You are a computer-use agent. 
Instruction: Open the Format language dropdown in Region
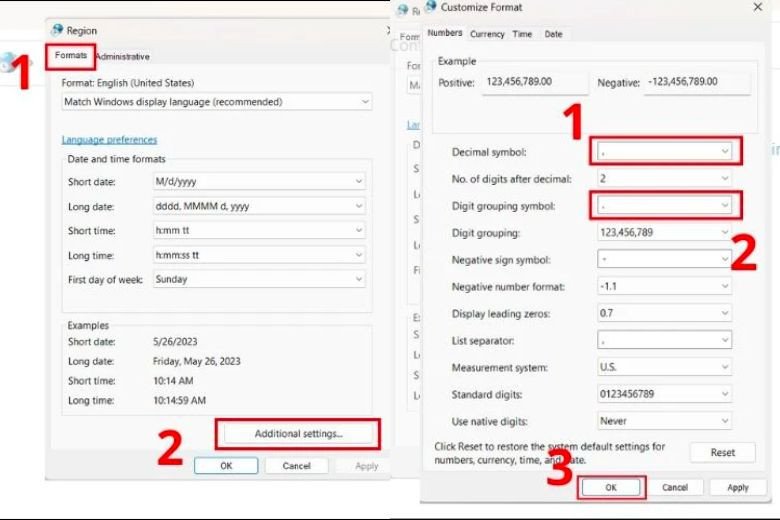(x=216, y=102)
